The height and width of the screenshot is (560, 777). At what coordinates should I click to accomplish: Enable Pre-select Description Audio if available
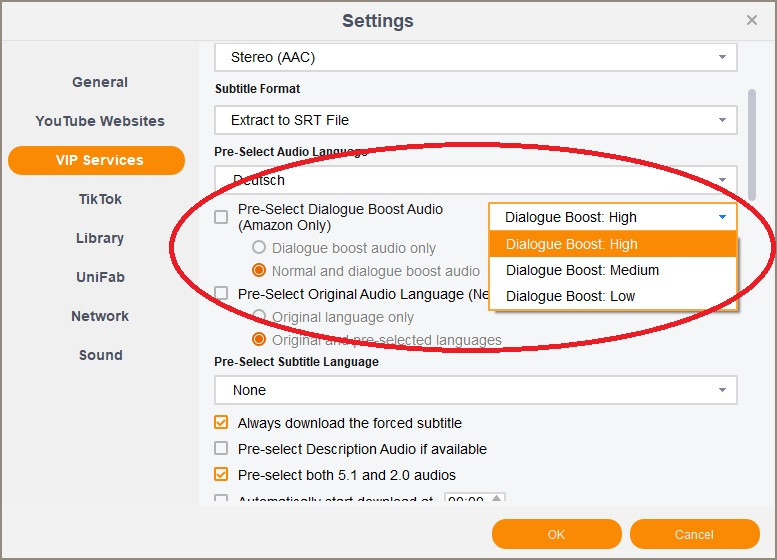[x=221, y=449]
